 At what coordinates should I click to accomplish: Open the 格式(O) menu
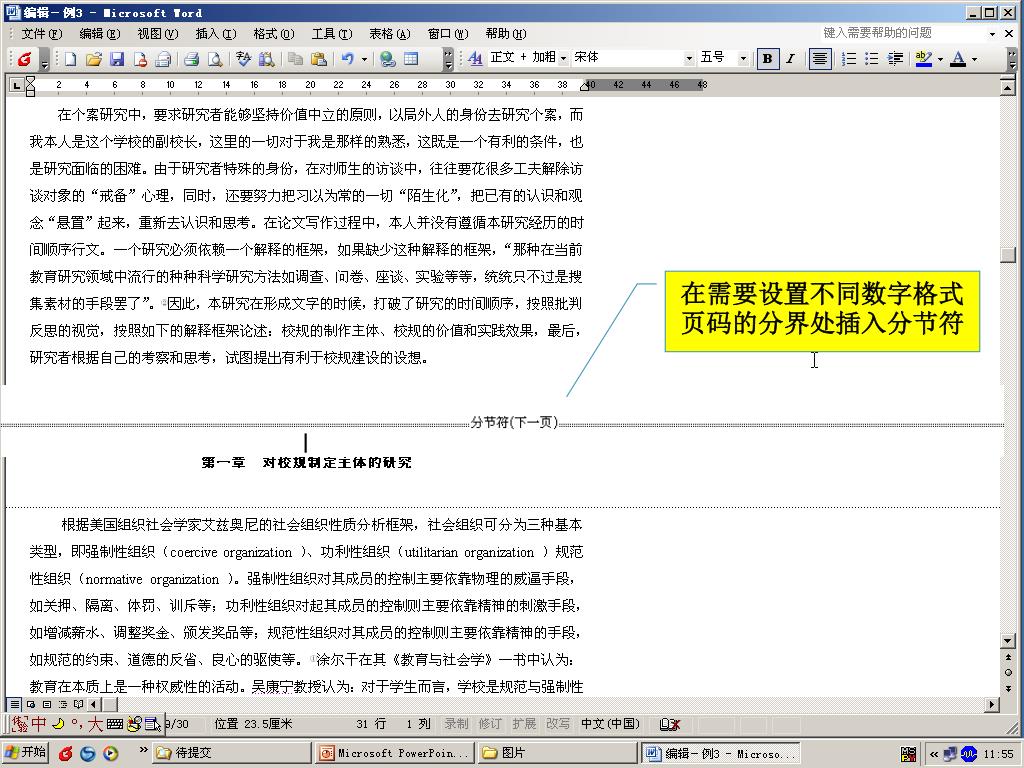coord(274,33)
